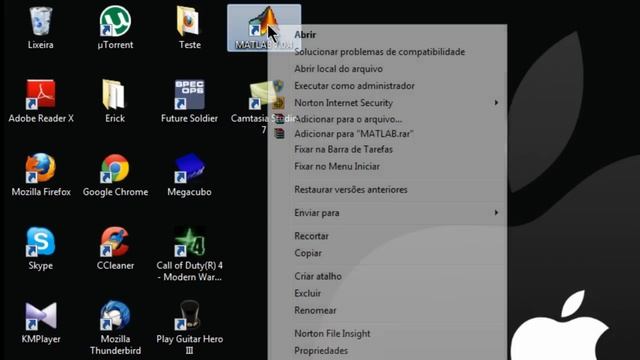Select the Future Soldier shortcut
This screenshot has height=360, width=640.
[x=189, y=101]
